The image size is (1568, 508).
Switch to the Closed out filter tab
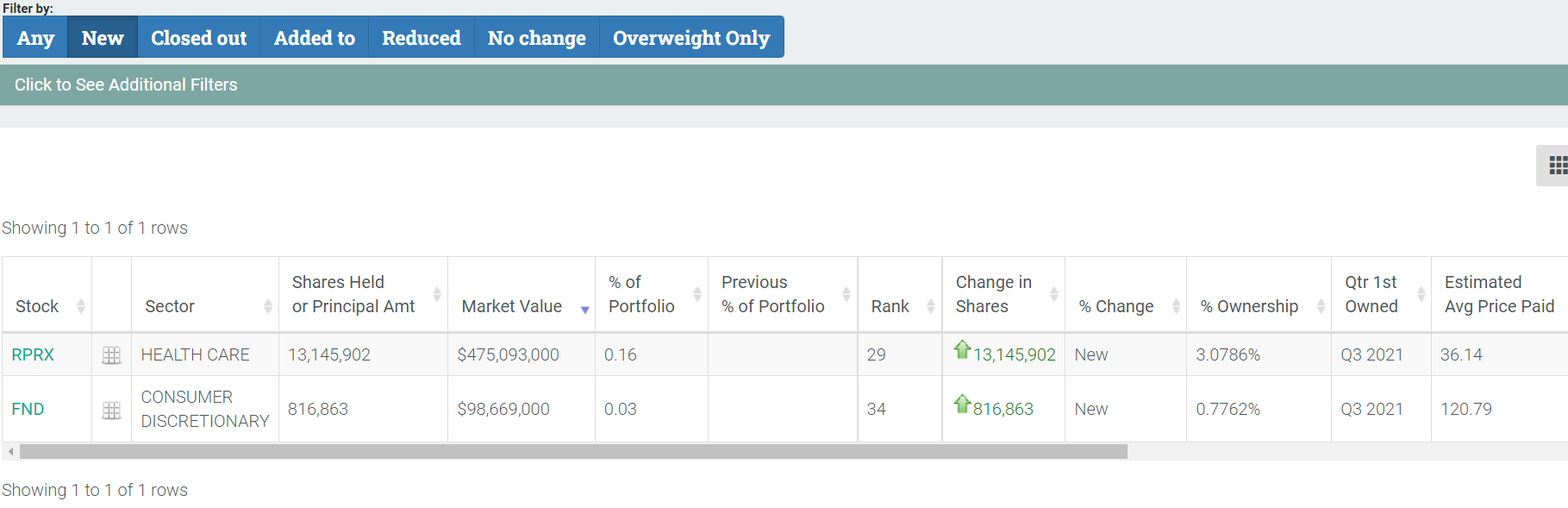(198, 38)
